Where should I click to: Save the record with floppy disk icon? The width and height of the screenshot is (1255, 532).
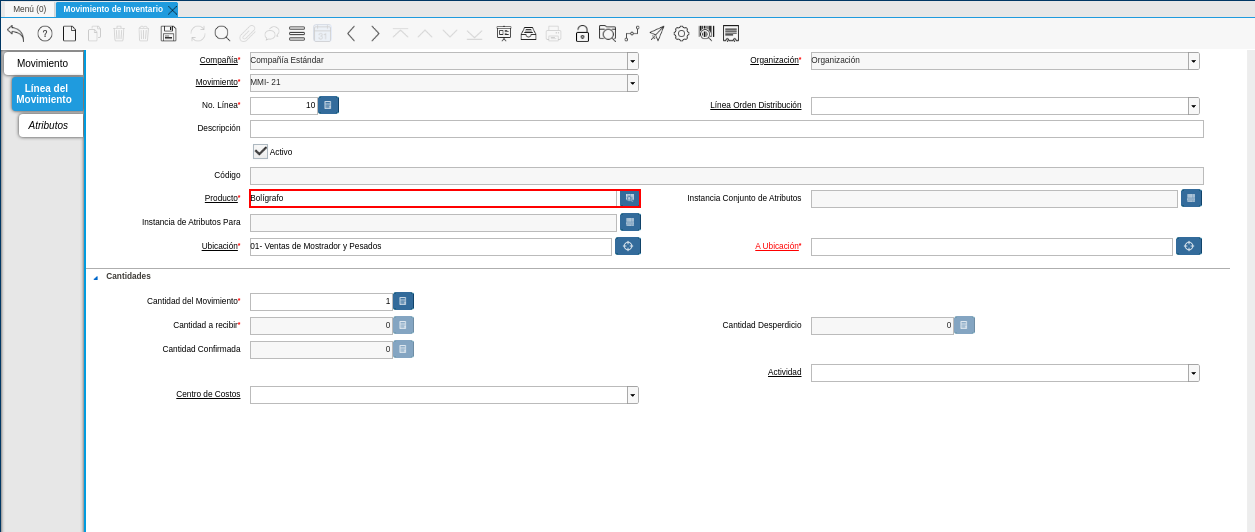coord(168,33)
